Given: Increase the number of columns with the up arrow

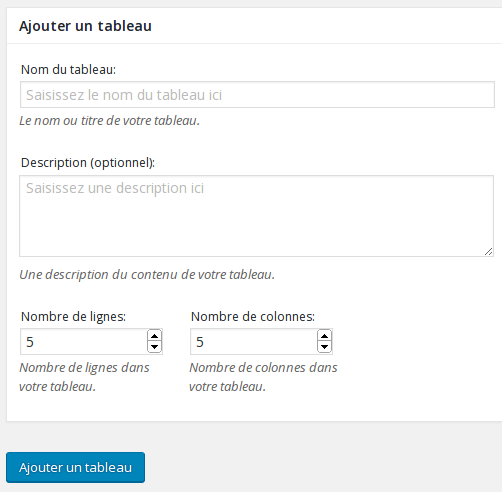Looking at the screenshot, I should pyautogui.click(x=324, y=336).
